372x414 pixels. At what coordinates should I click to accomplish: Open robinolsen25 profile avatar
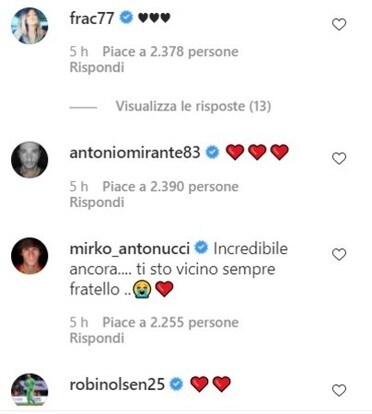point(29,389)
